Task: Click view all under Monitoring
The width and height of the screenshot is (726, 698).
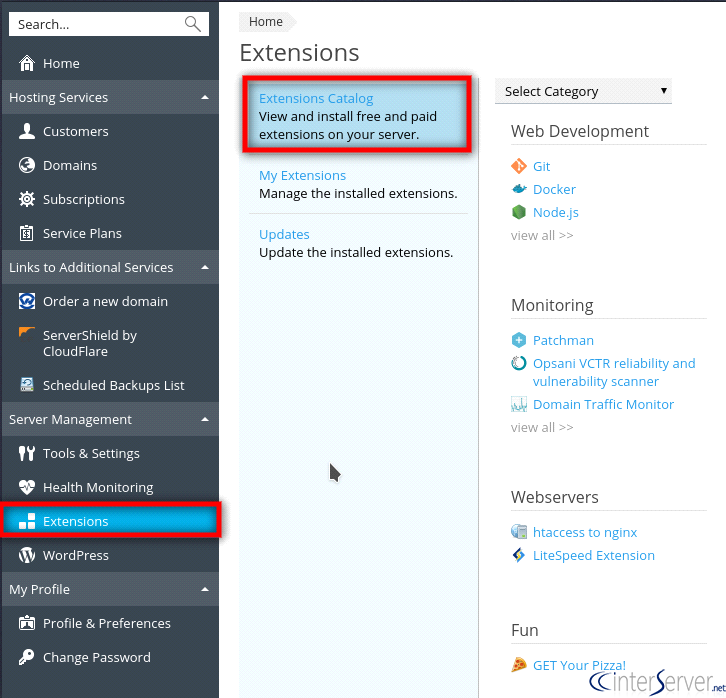Action: 542,427
